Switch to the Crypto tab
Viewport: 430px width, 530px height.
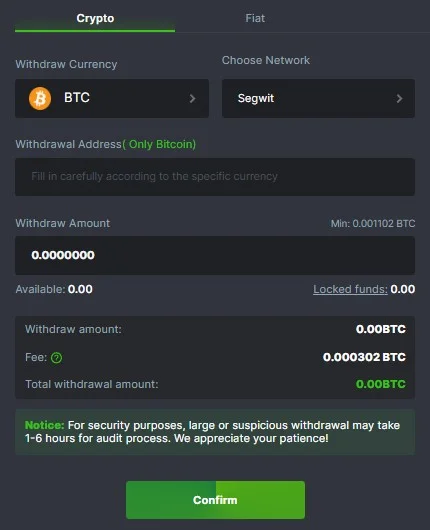point(95,18)
